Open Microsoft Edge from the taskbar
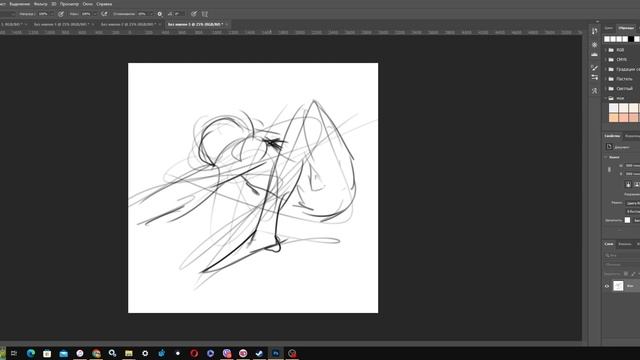This screenshot has width=640, height=360. (31, 353)
